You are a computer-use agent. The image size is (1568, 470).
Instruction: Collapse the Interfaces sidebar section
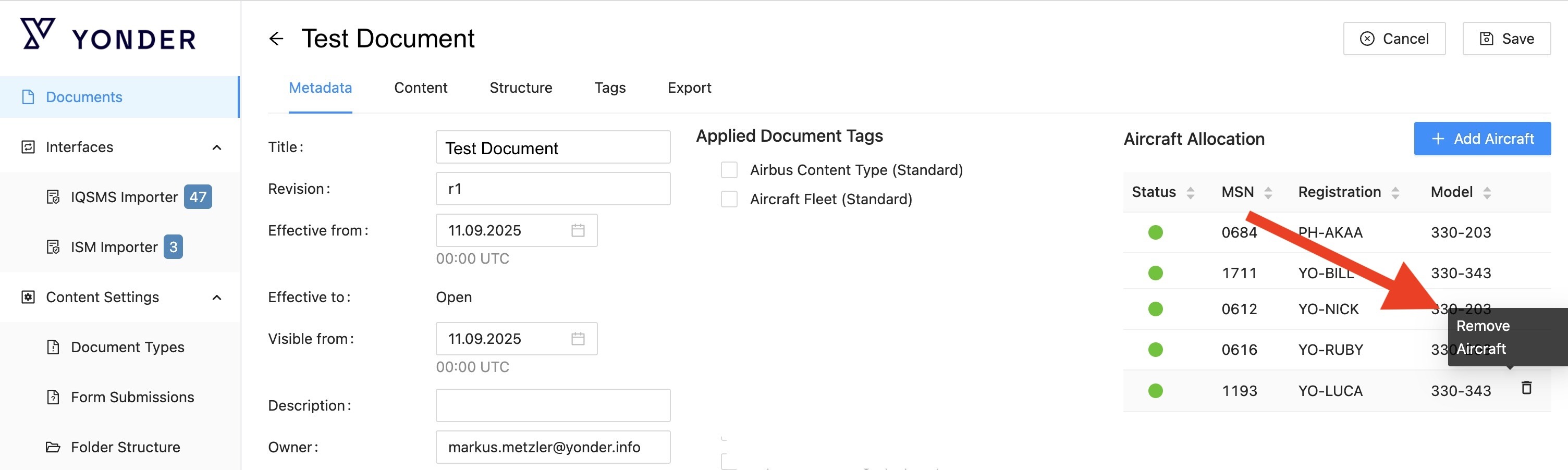[217, 147]
